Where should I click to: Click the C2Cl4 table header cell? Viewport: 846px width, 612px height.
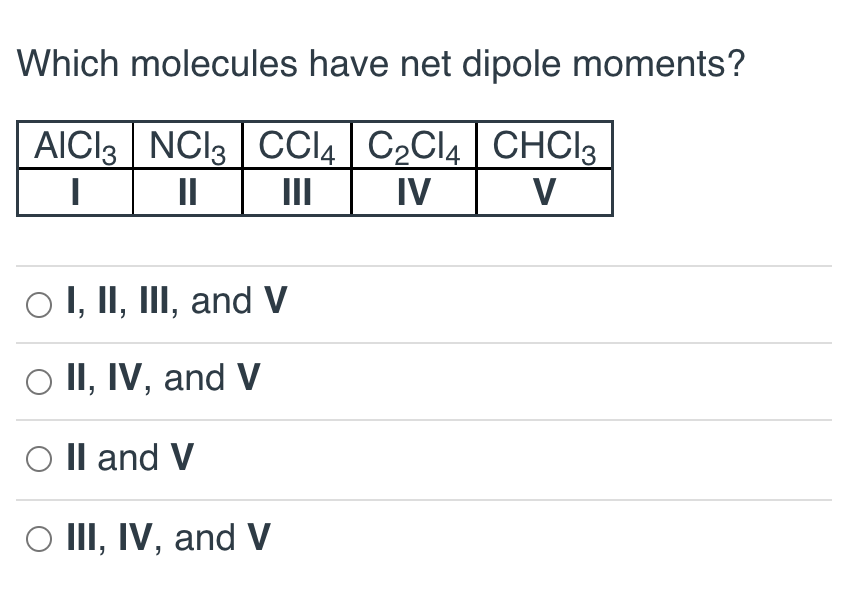tap(412, 146)
